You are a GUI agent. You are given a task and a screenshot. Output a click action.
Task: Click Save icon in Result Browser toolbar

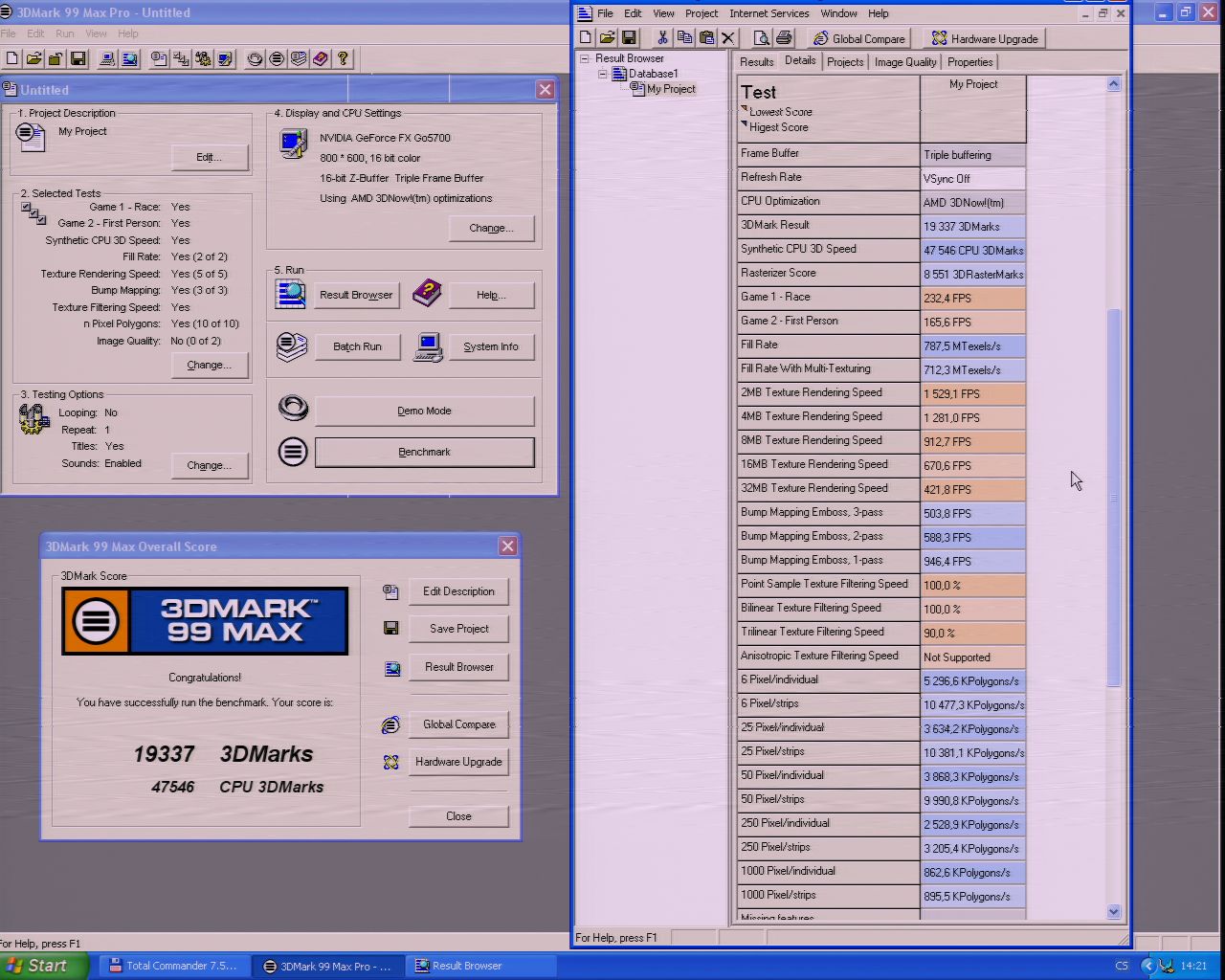pos(629,38)
